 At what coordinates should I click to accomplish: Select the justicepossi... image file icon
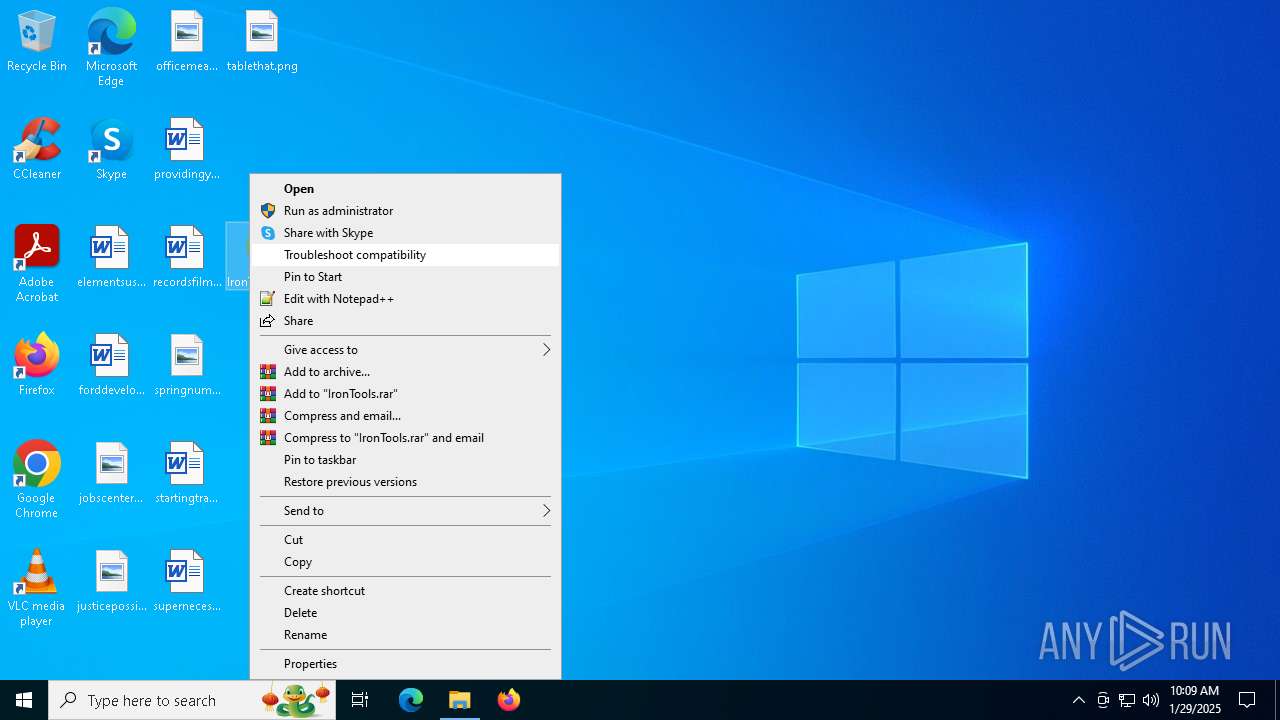tap(111, 582)
